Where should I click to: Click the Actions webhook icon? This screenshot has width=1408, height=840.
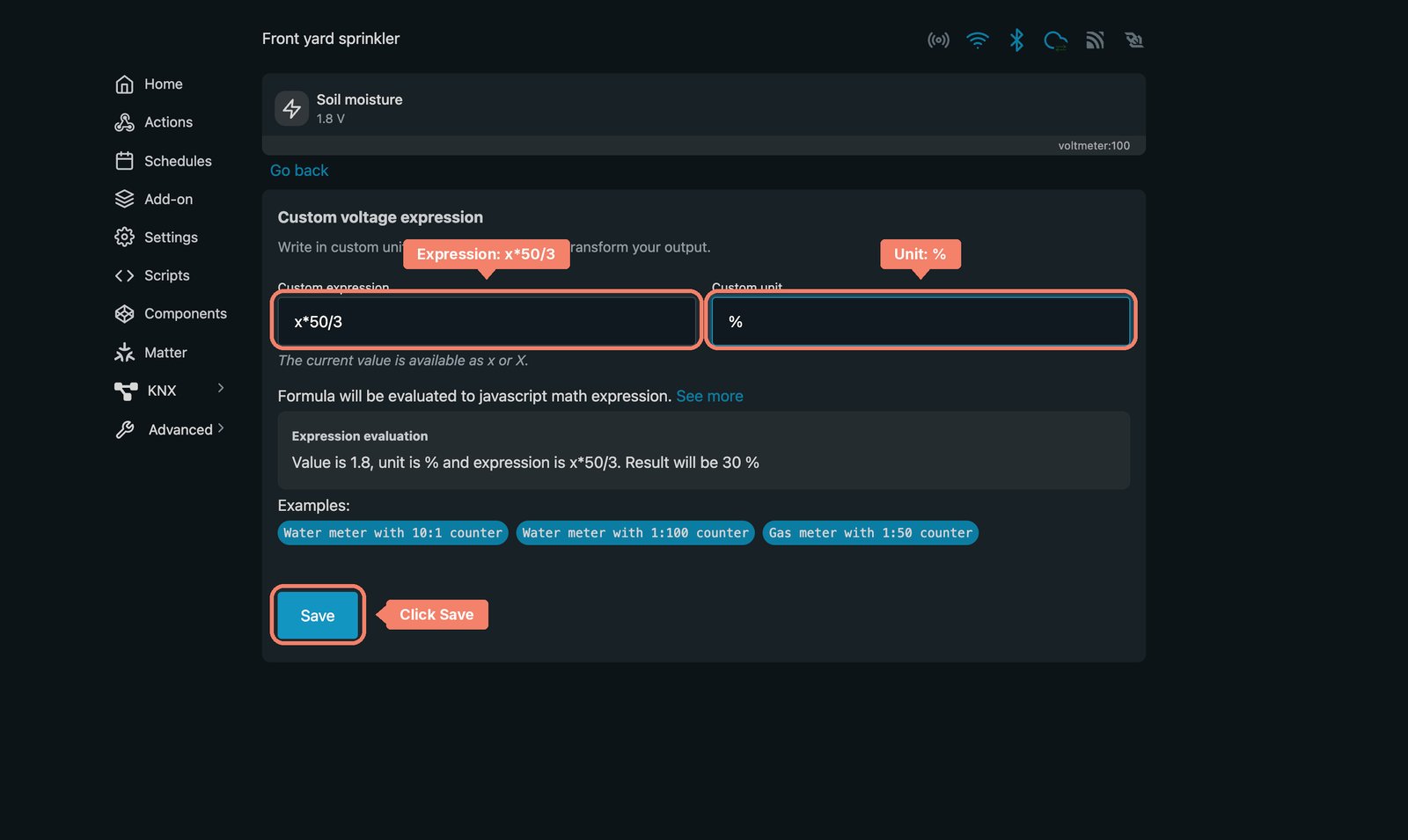(124, 122)
